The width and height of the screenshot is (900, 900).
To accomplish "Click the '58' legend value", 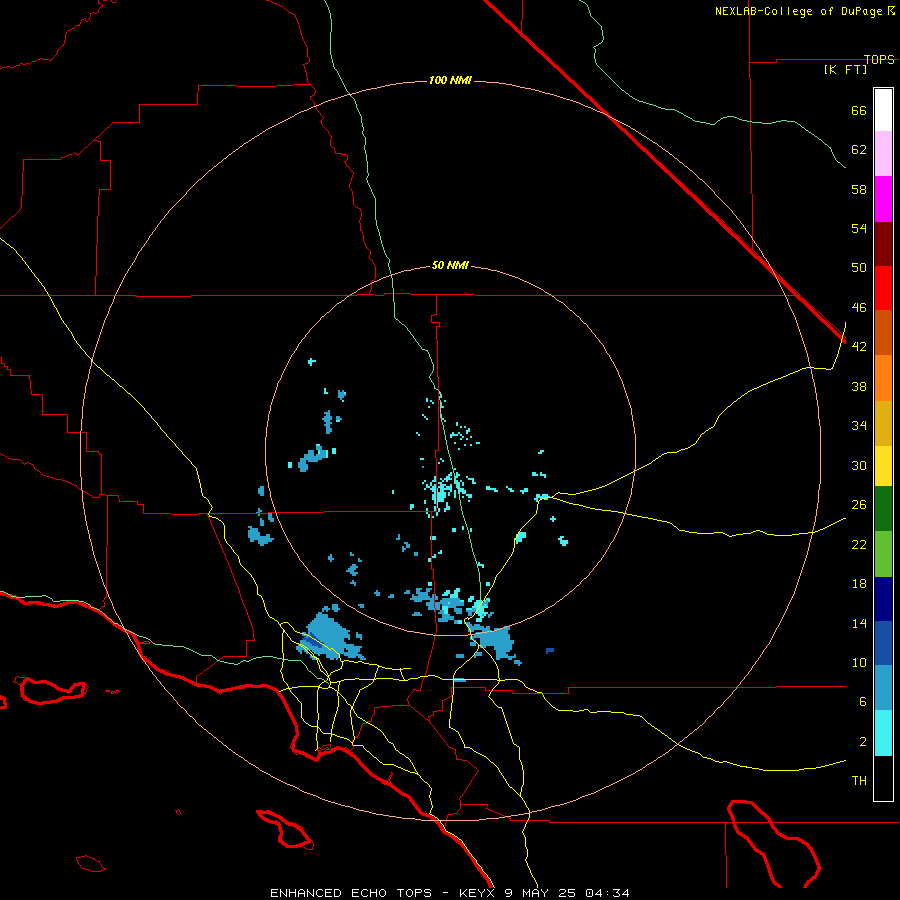I will (859, 189).
